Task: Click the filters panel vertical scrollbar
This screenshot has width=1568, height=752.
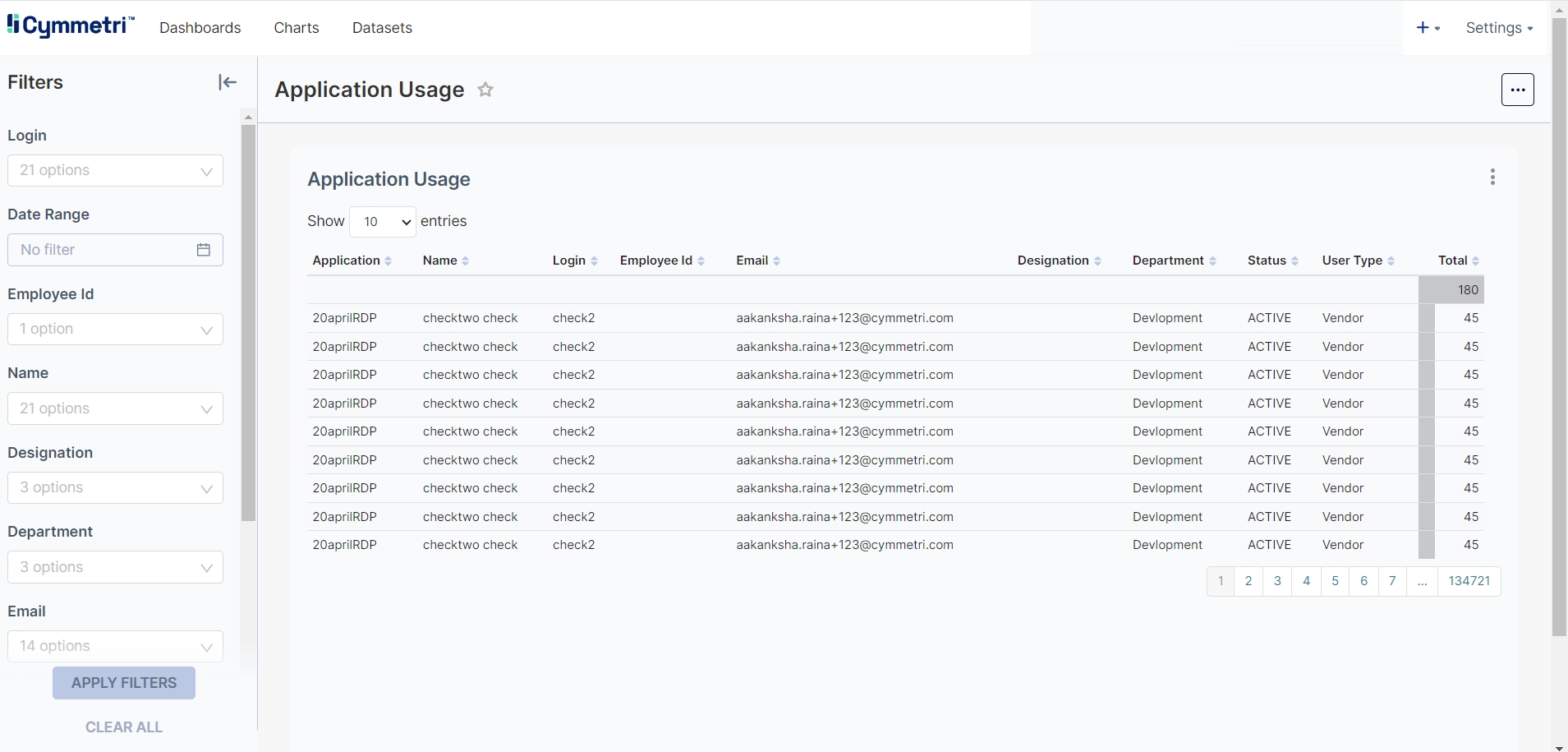Action: tap(249, 322)
